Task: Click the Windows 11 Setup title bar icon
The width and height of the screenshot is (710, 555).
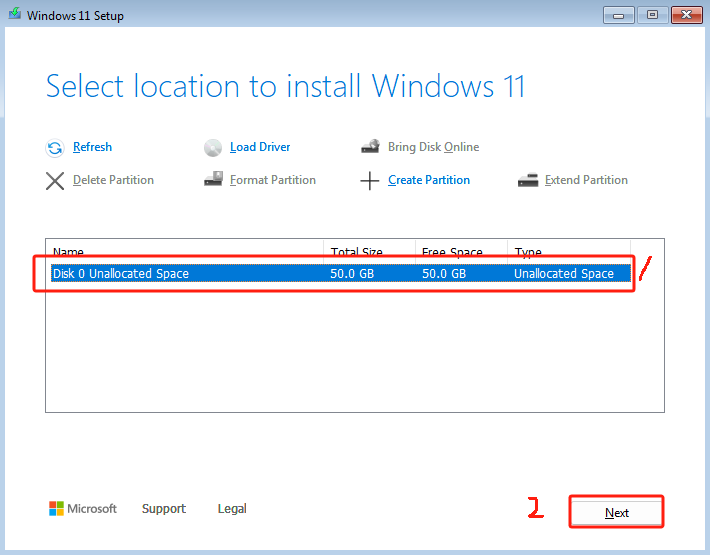Action: point(14,14)
